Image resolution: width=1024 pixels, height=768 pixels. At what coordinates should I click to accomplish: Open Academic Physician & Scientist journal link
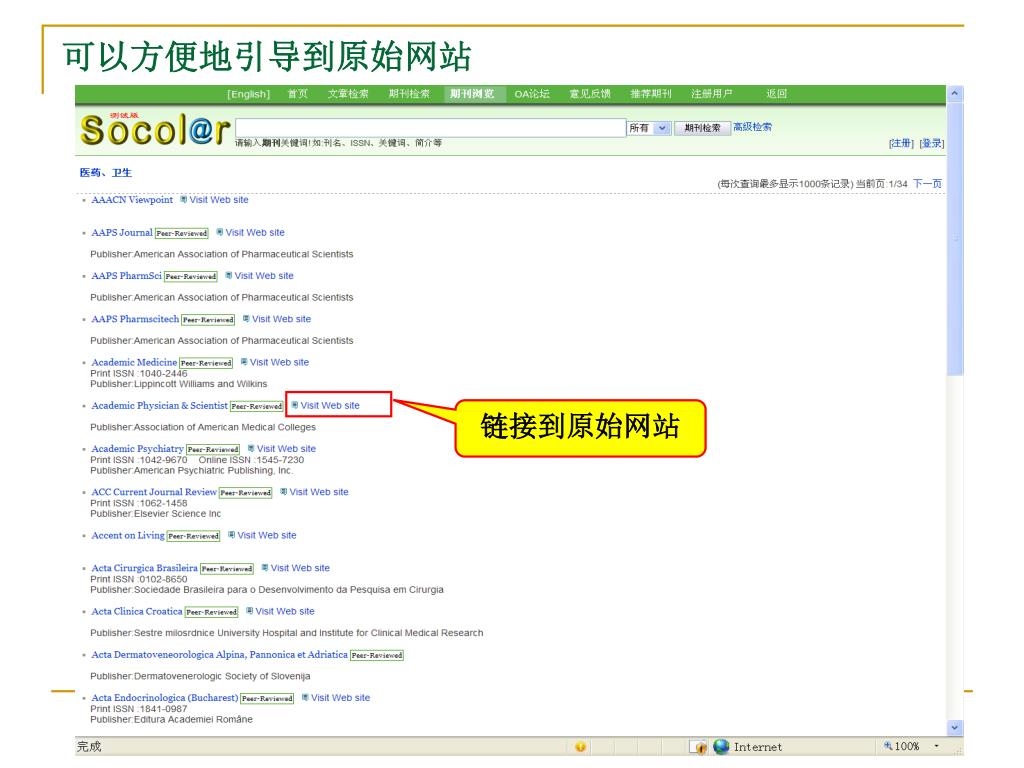pos(159,406)
